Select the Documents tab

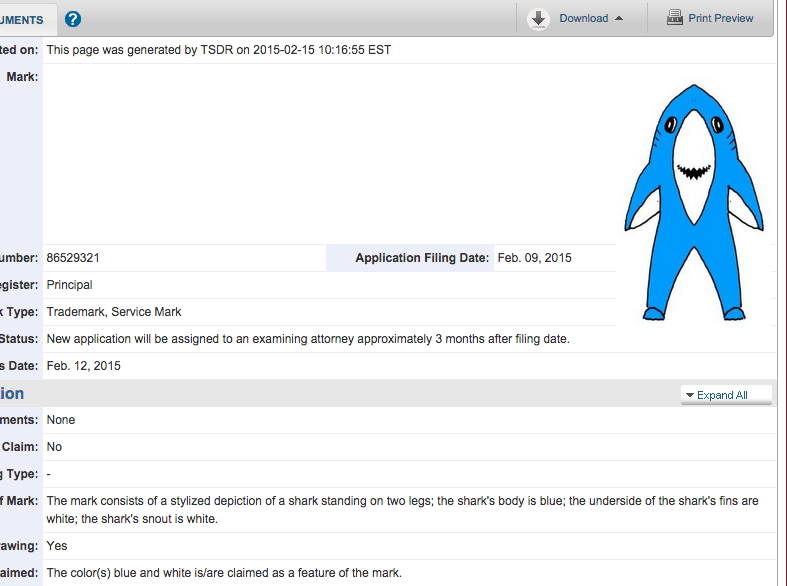[28, 20]
